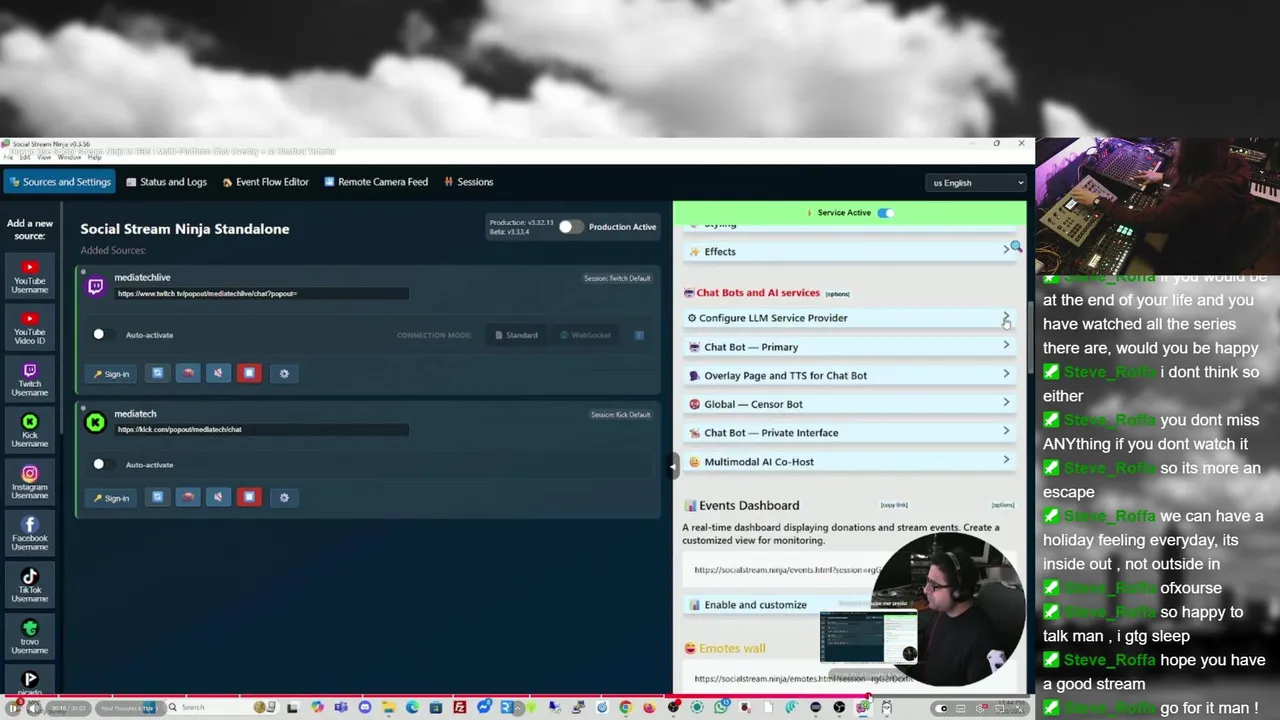Image resolution: width=1280 pixels, height=720 pixels.
Task: Toggle the Production Active switch
Action: pyautogui.click(x=570, y=227)
